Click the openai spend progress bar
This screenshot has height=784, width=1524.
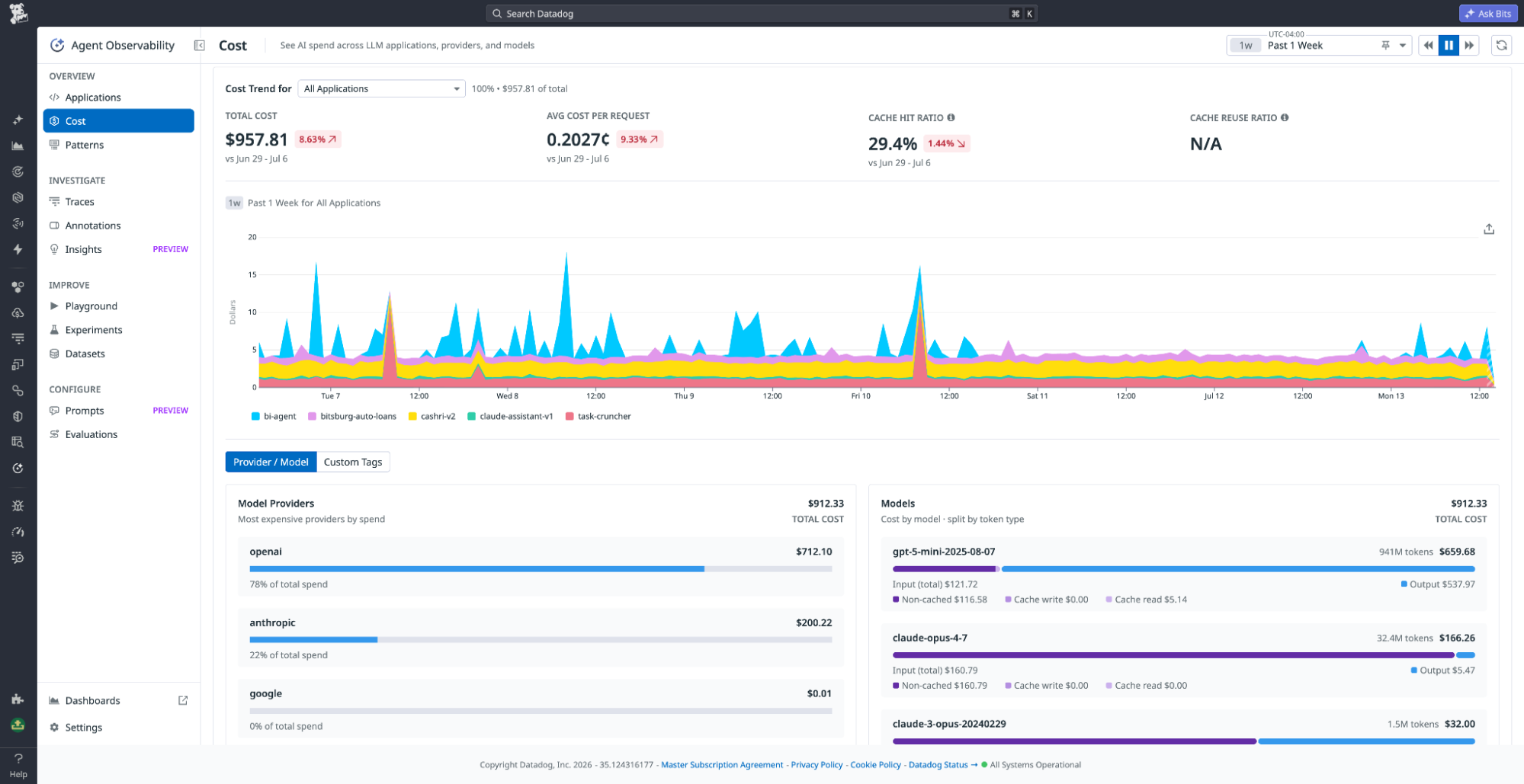coord(541,569)
